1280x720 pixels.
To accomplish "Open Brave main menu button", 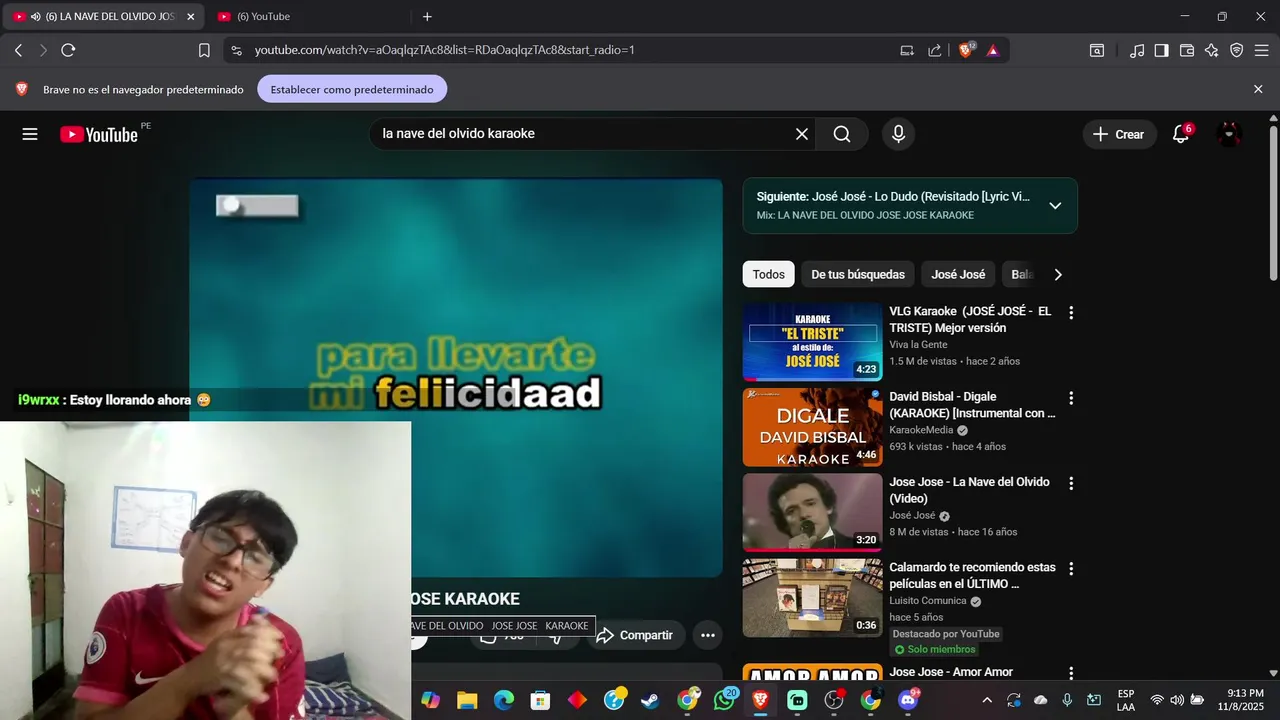I will point(1261,50).
